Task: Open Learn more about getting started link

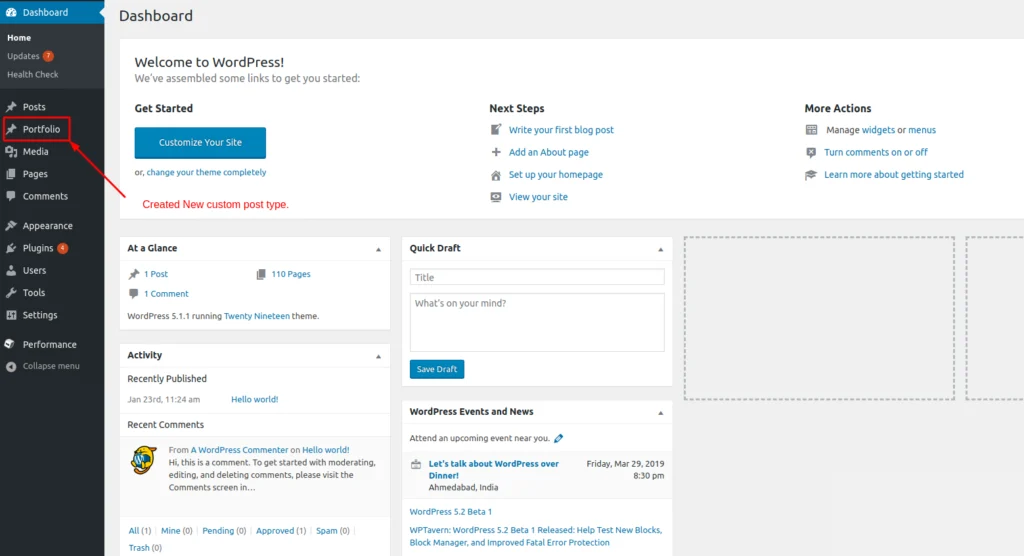Action: click(894, 174)
